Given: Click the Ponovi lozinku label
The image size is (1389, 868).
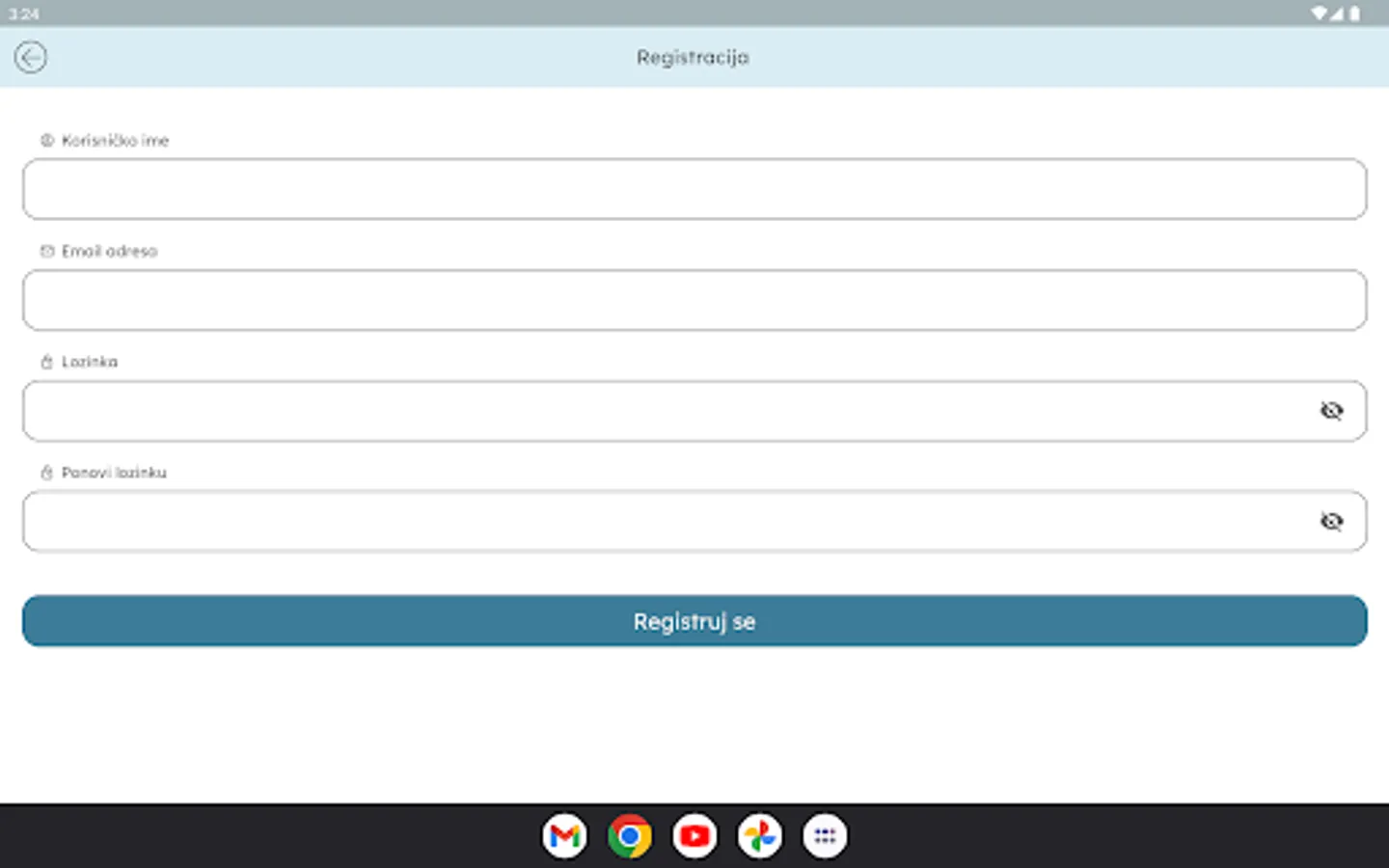Looking at the screenshot, I should [114, 473].
